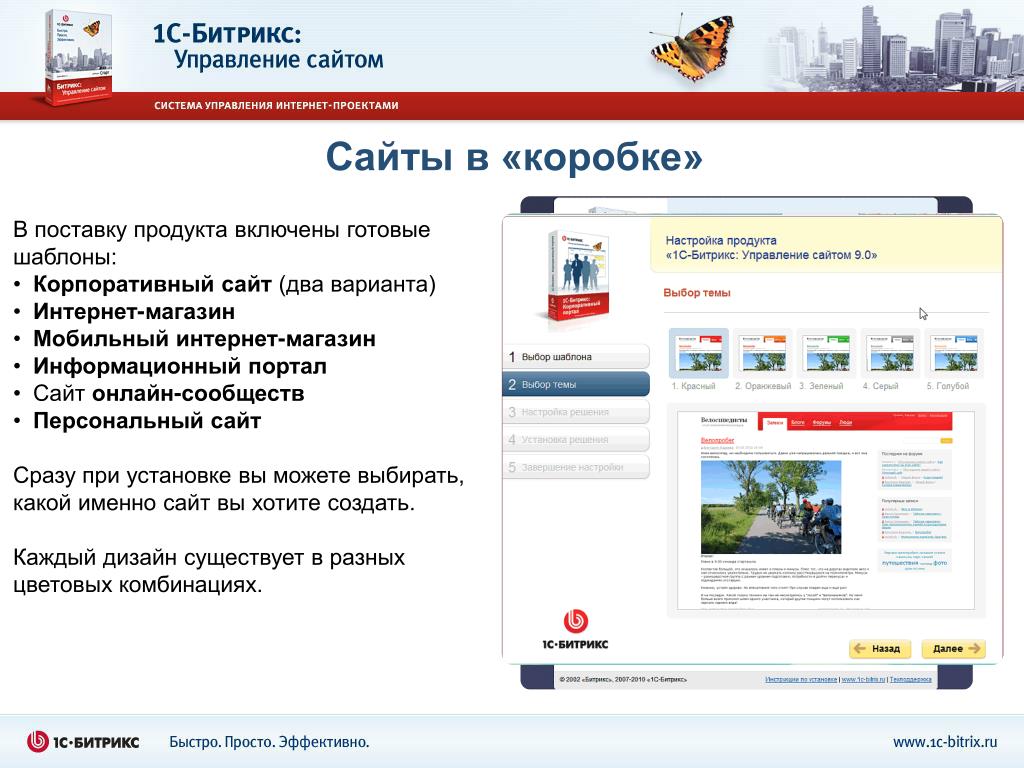This screenshot has height=768, width=1024.
Task: Click the 'Выбор темы' section heading
Action: pyautogui.click(x=697, y=293)
